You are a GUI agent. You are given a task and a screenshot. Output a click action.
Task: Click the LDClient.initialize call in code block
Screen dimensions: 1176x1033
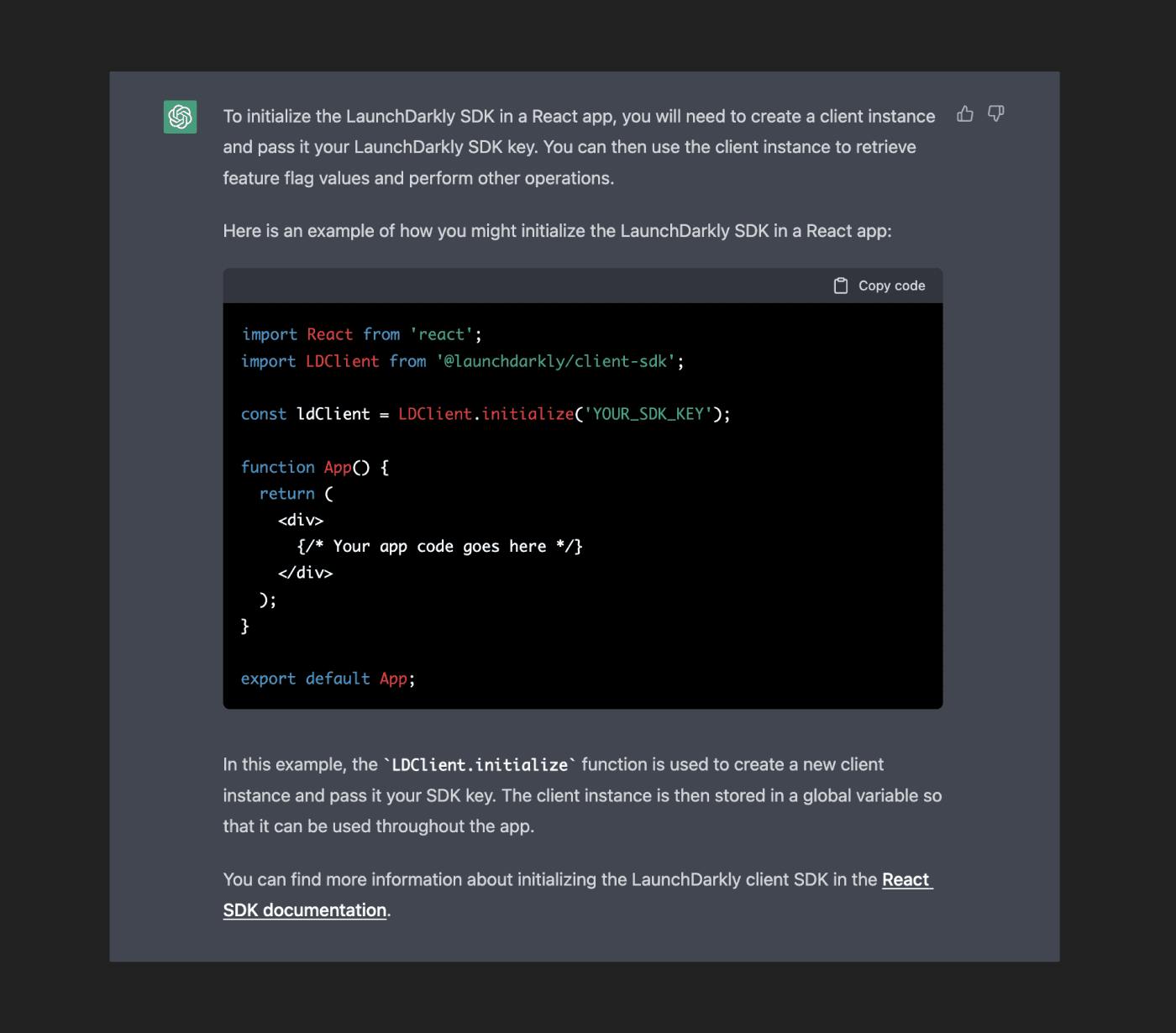coord(486,414)
